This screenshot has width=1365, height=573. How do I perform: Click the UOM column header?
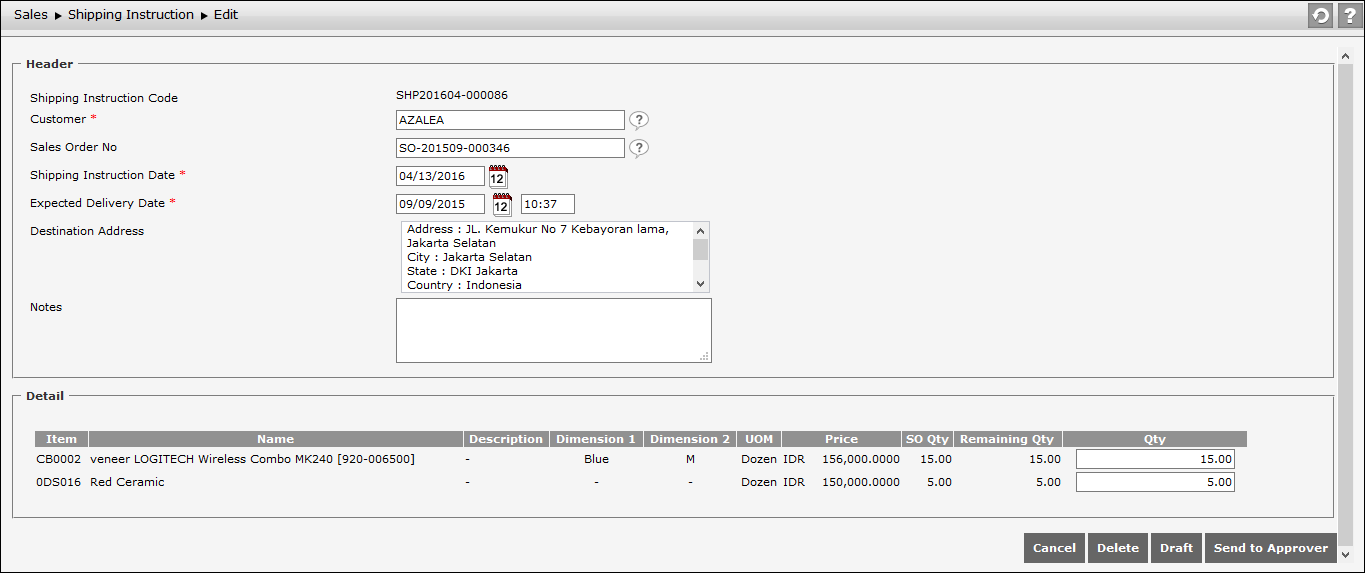click(x=759, y=439)
